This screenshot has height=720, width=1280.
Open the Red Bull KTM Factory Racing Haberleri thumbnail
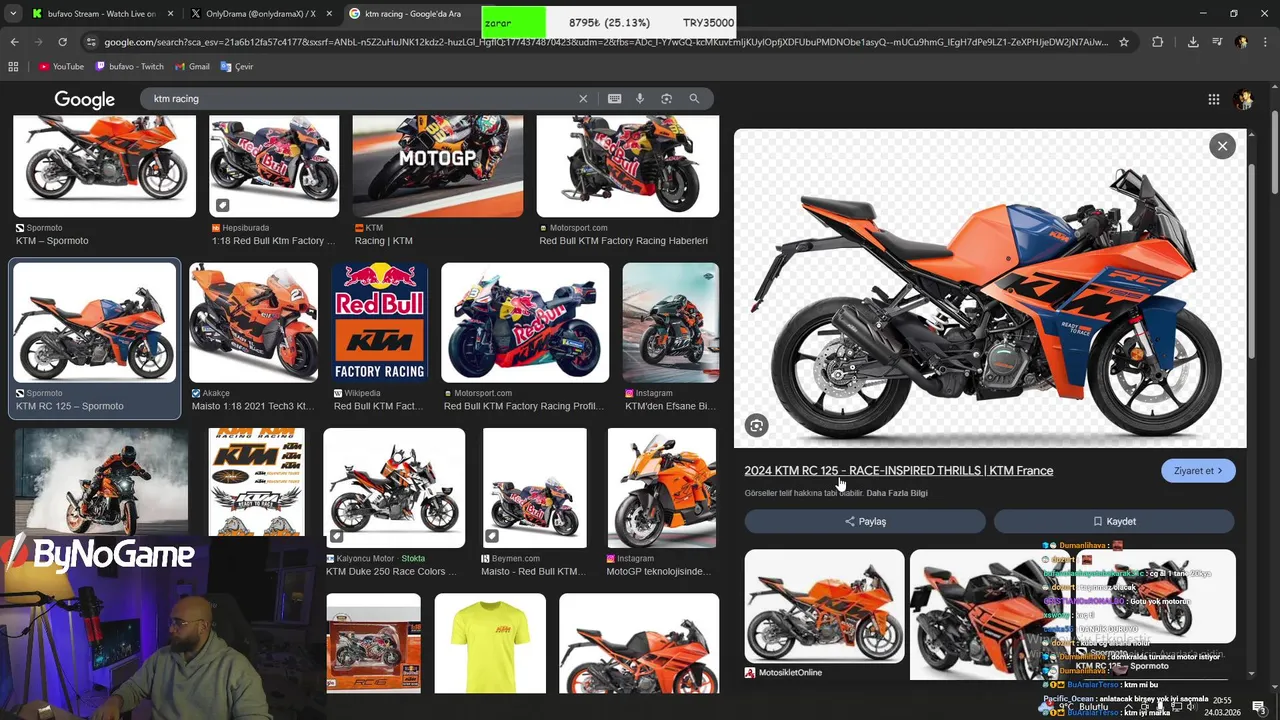point(627,166)
